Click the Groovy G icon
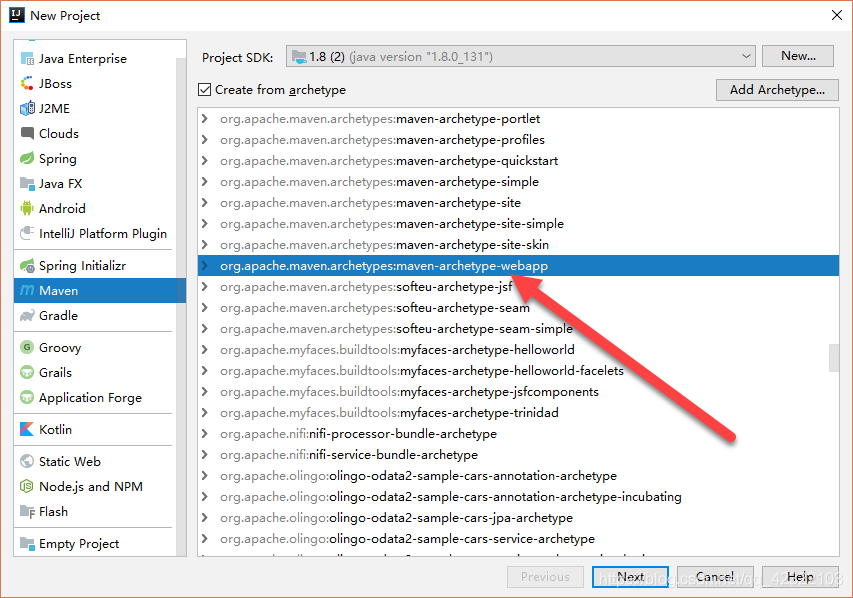The height and width of the screenshot is (598, 853). (x=27, y=347)
